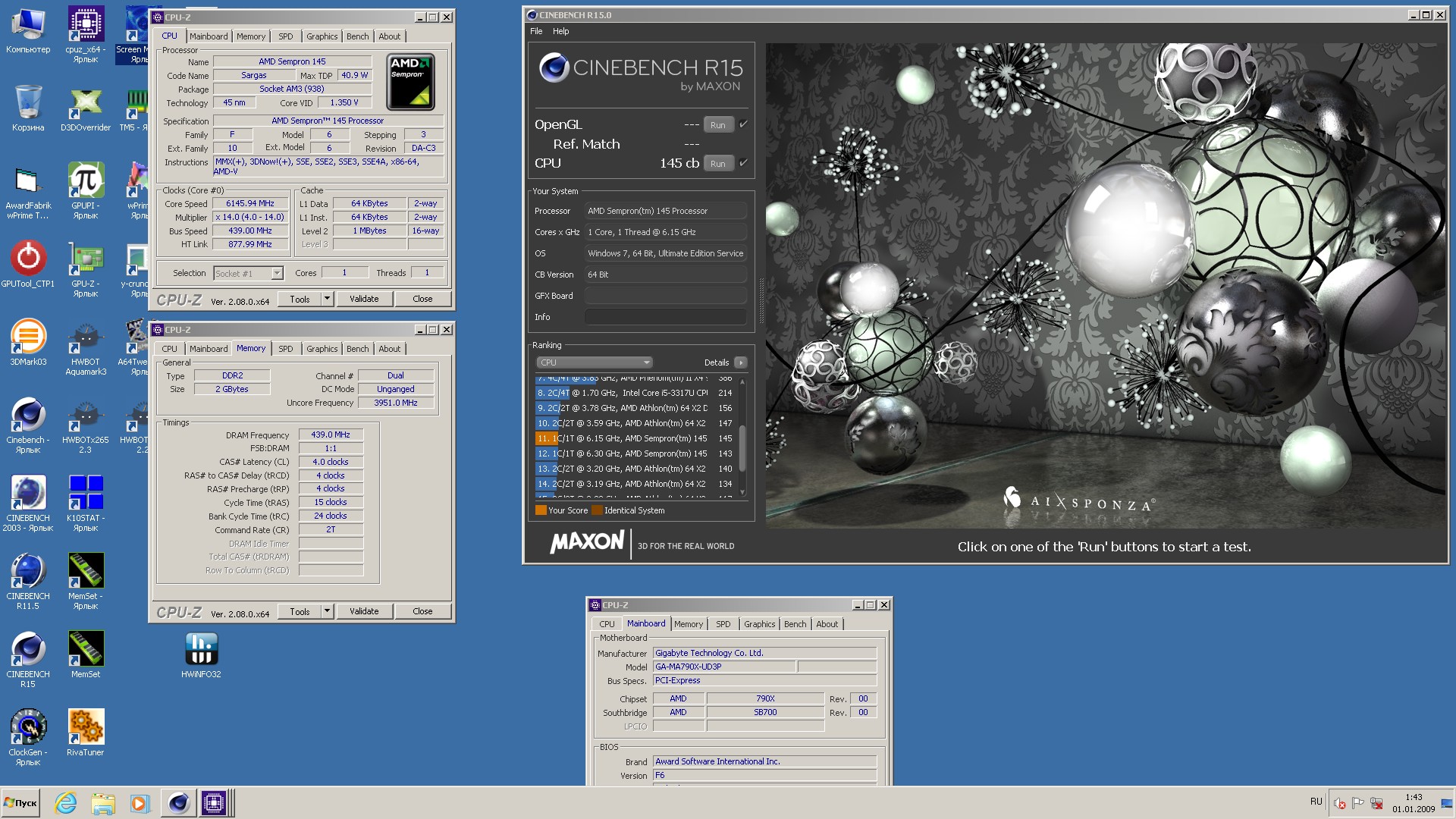Click the RU language indicator in tray
The width and height of the screenshot is (1456, 819).
click(1316, 802)
